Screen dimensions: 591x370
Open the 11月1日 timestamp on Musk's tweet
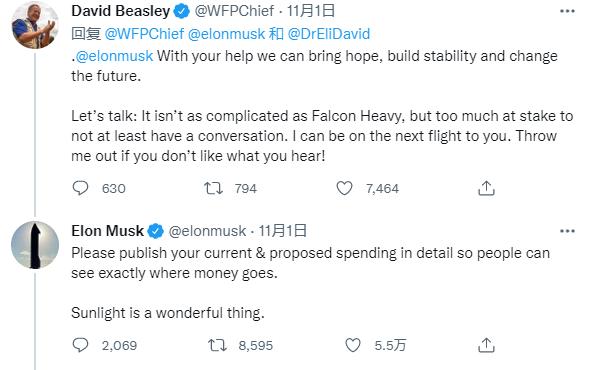(282, 231)
